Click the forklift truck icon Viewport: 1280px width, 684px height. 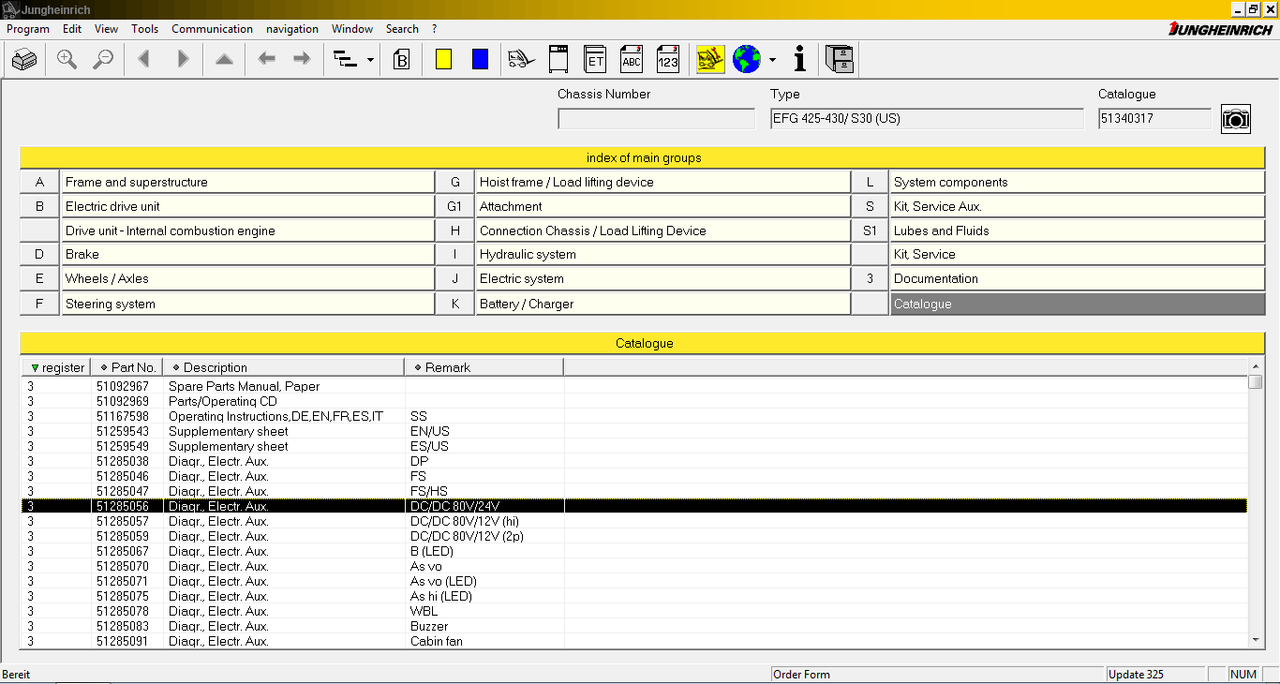click(x=521, y=60)
